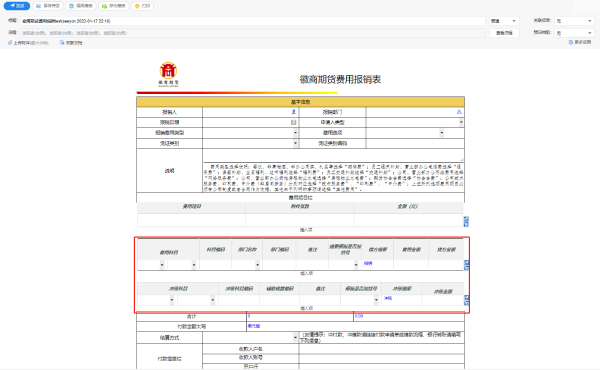Expand the 凭证类别 dropdown

coord(295,143)
